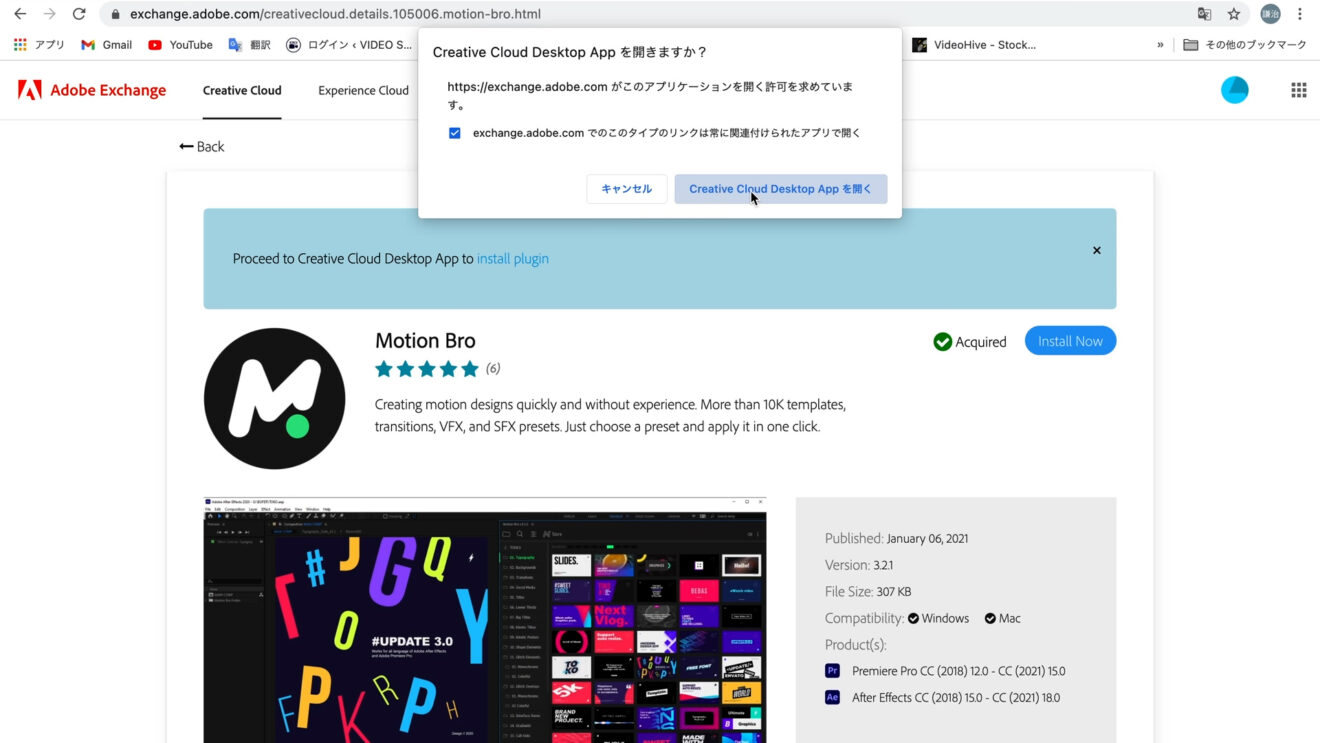The width and height of the screenshot is (1320, 743).
Task: Open the Adobe account avatar
Action: click(x=1235, y=90)
